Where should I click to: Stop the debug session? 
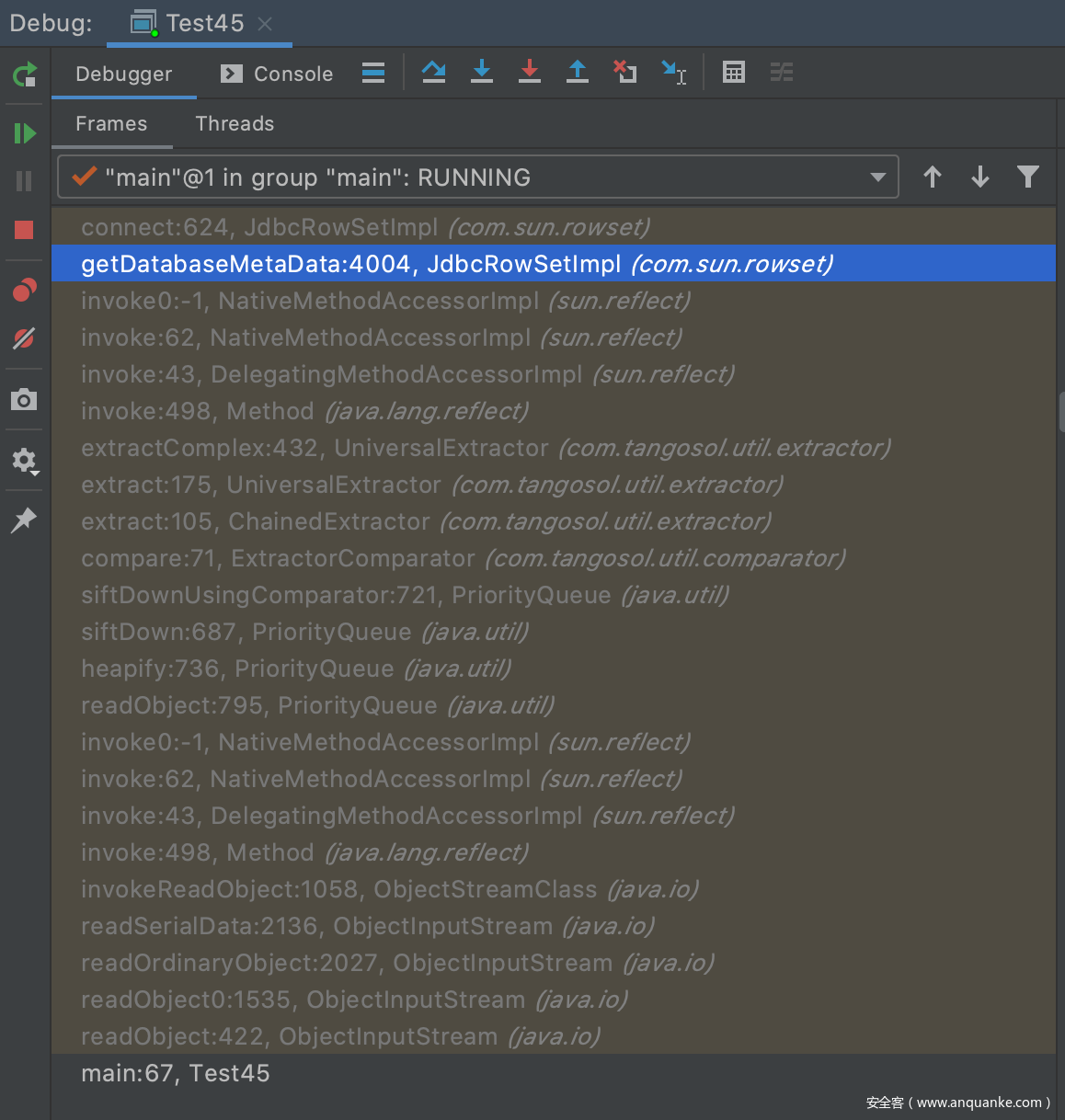tap(25, 230)
